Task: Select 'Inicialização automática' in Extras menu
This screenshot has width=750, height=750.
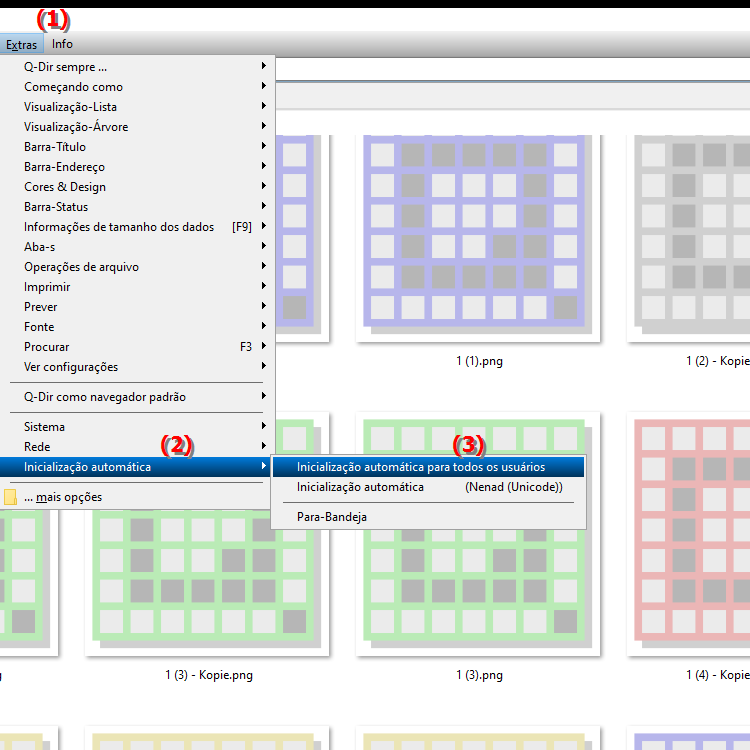Action: pos(137,467)
